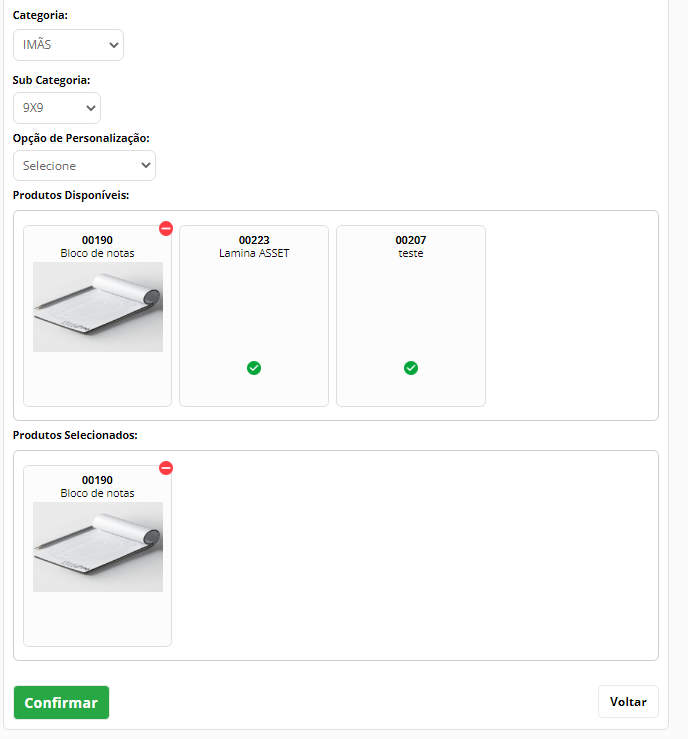Click the 00190 code in available products

click(x=97, y=240)
